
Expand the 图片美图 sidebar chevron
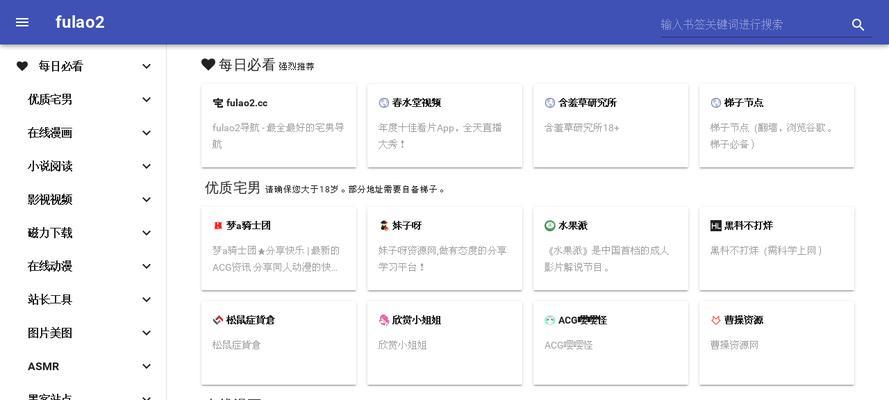[x=146, y=333]
